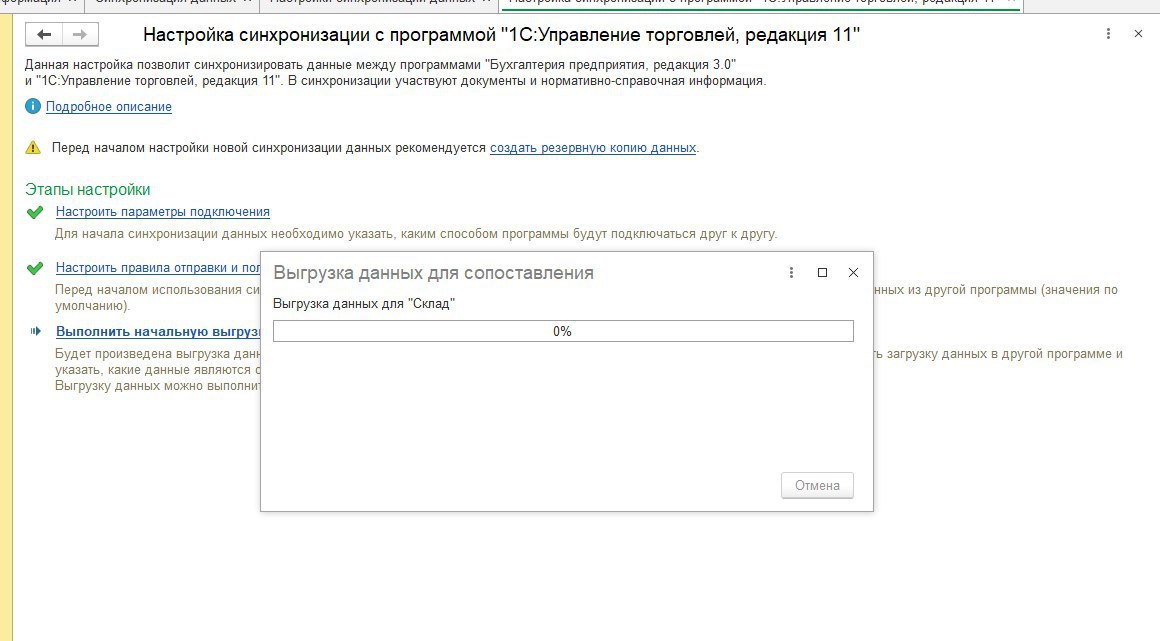Click the arrow icon beside Выполнить начальную выгрузку
Screen dimensions: 1160x641
coord(35,331)
